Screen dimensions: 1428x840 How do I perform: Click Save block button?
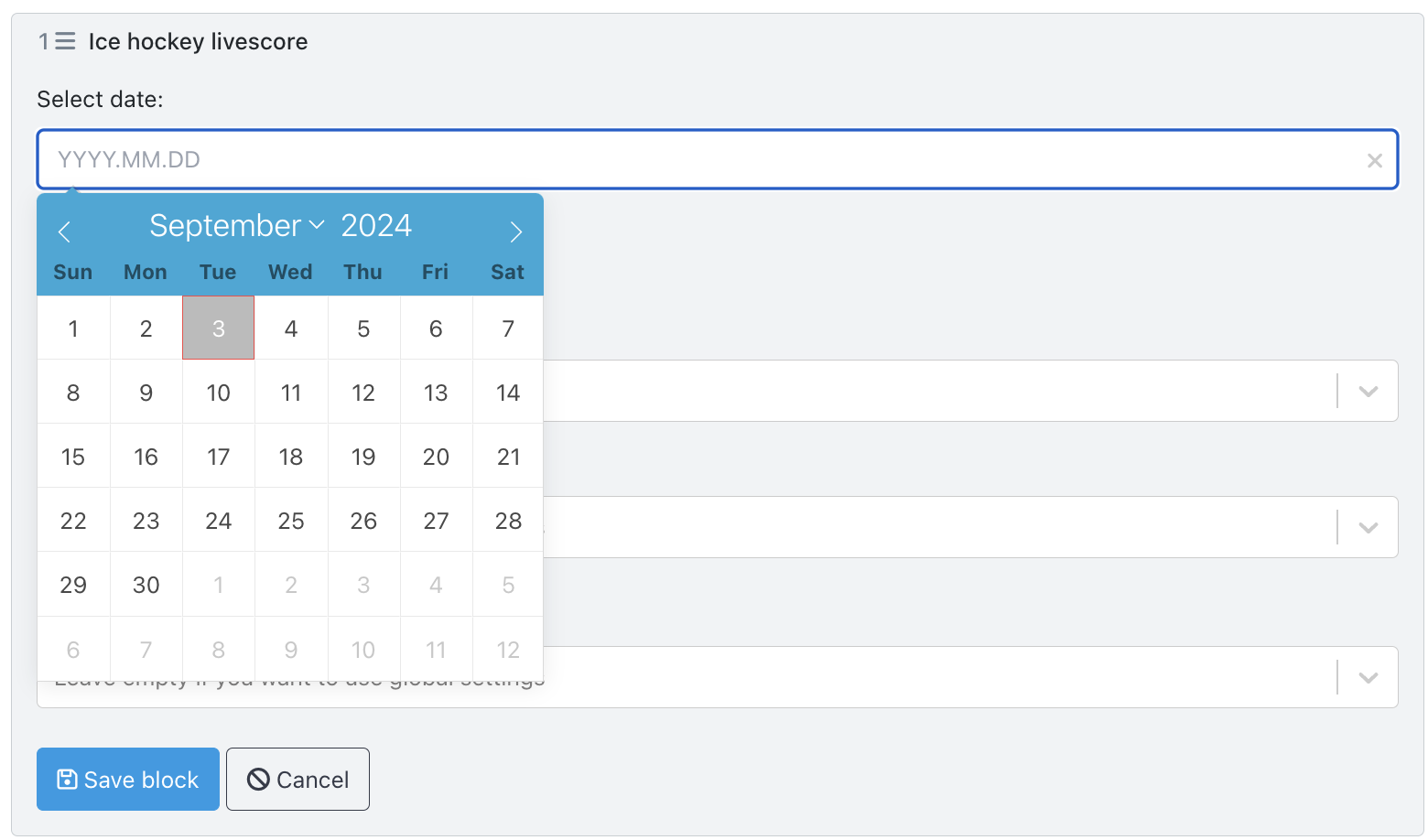128,780
